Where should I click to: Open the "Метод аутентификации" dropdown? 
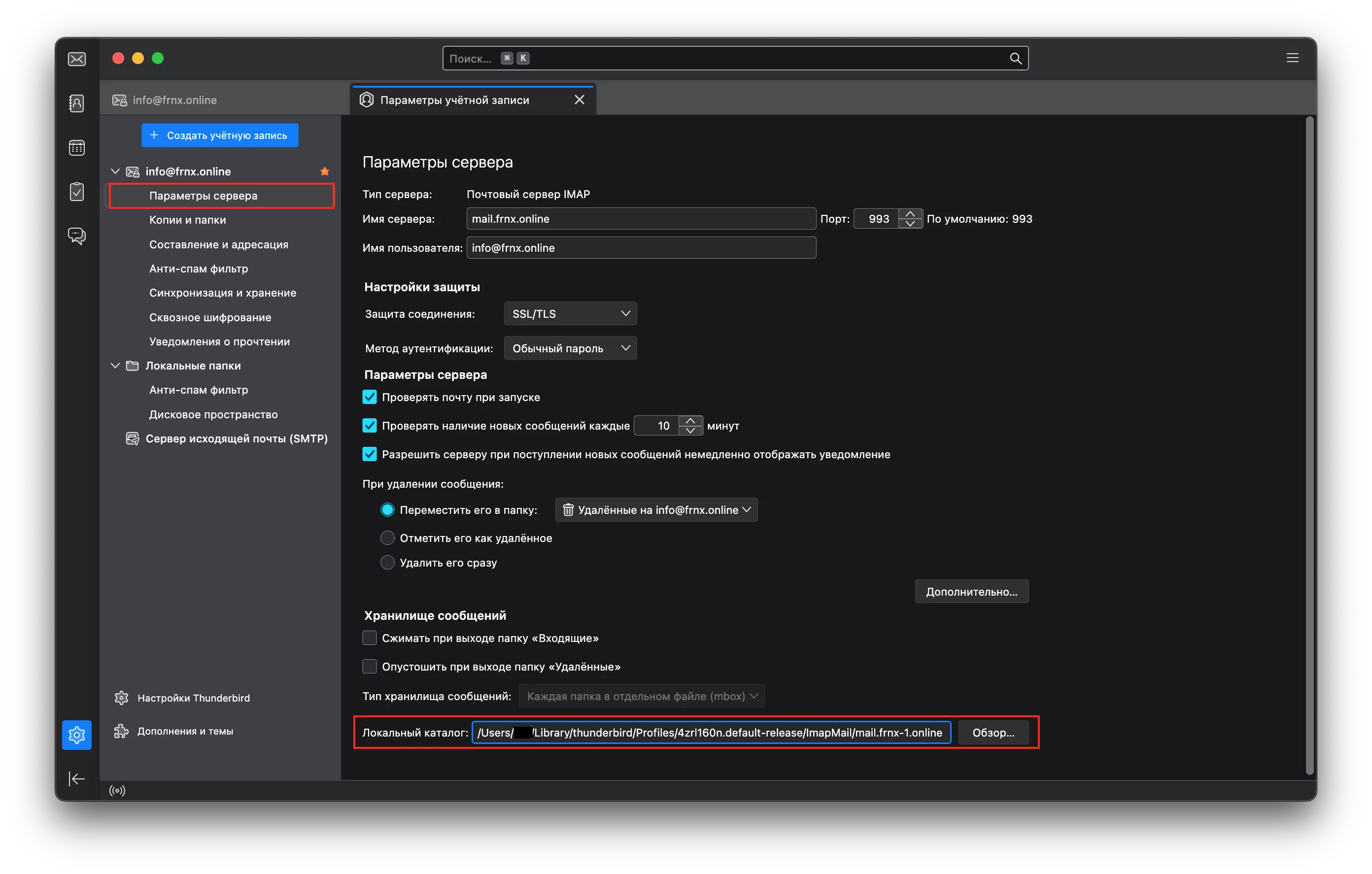(570, 348)
